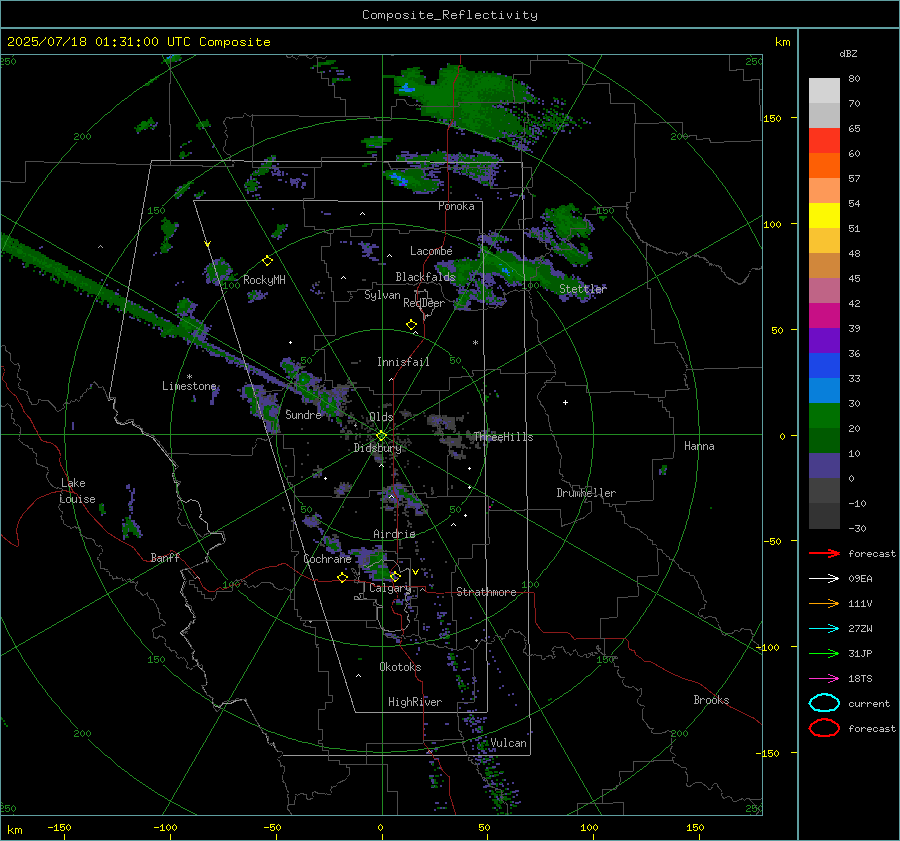The image size is (900, 841).
Task: Click the dBZ legend header
Action: point(848,53)
